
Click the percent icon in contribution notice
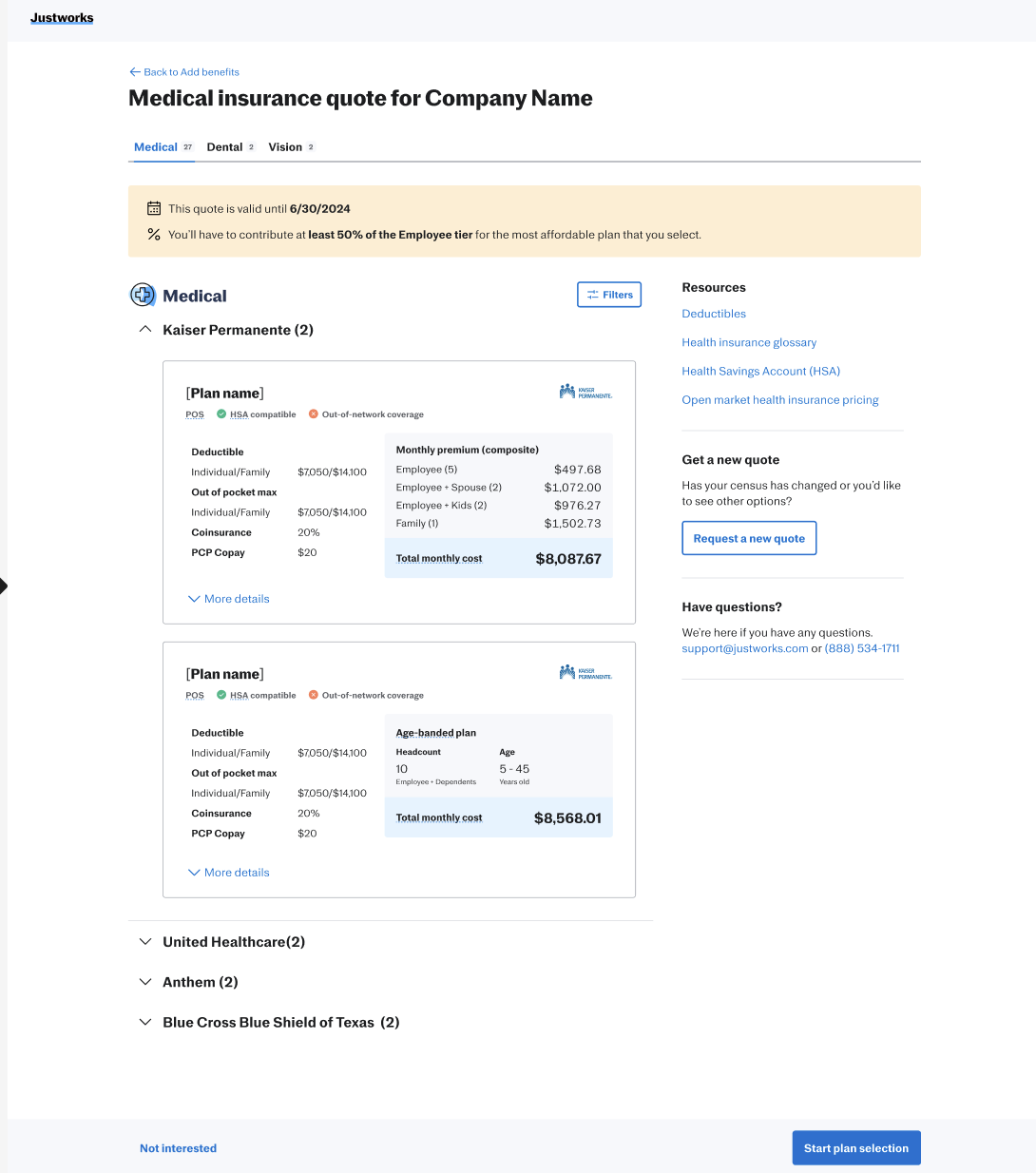click(154, 234)
